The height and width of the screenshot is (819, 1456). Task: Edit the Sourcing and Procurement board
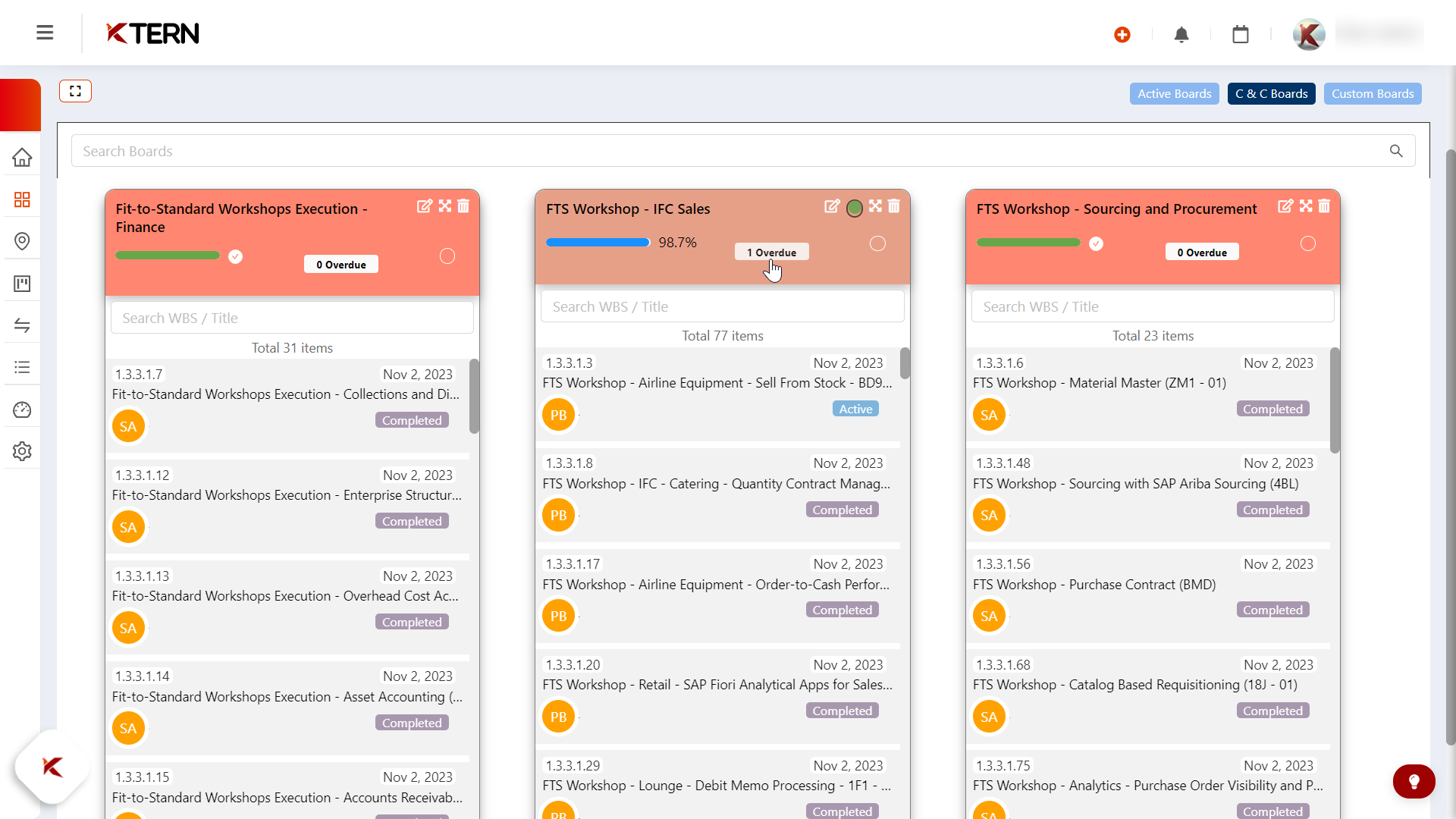pyautogui.click(x=1285, y=206)
